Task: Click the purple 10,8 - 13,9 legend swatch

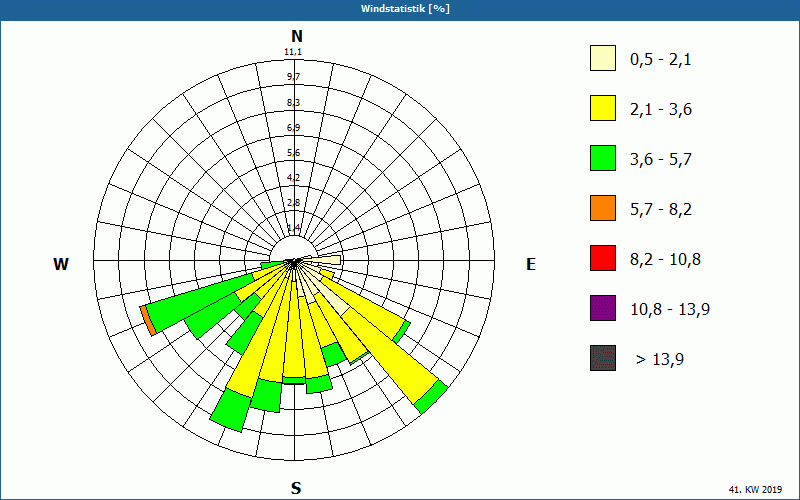Action: [x=603, y=308]
